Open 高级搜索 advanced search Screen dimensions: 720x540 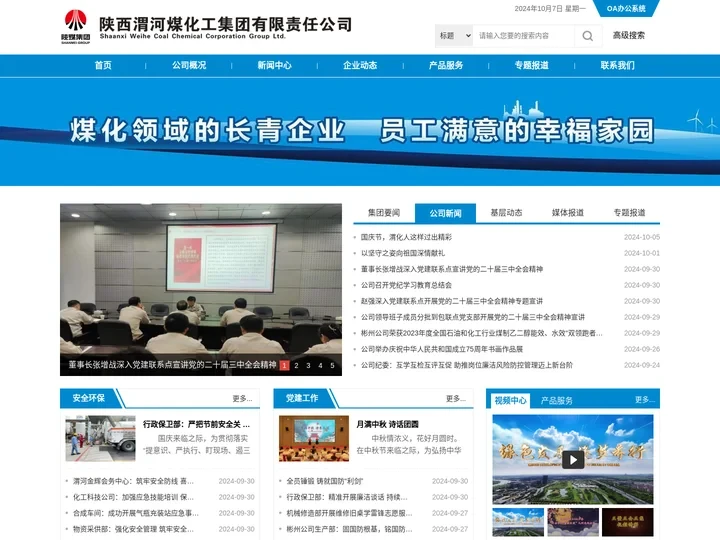(629, 35)
